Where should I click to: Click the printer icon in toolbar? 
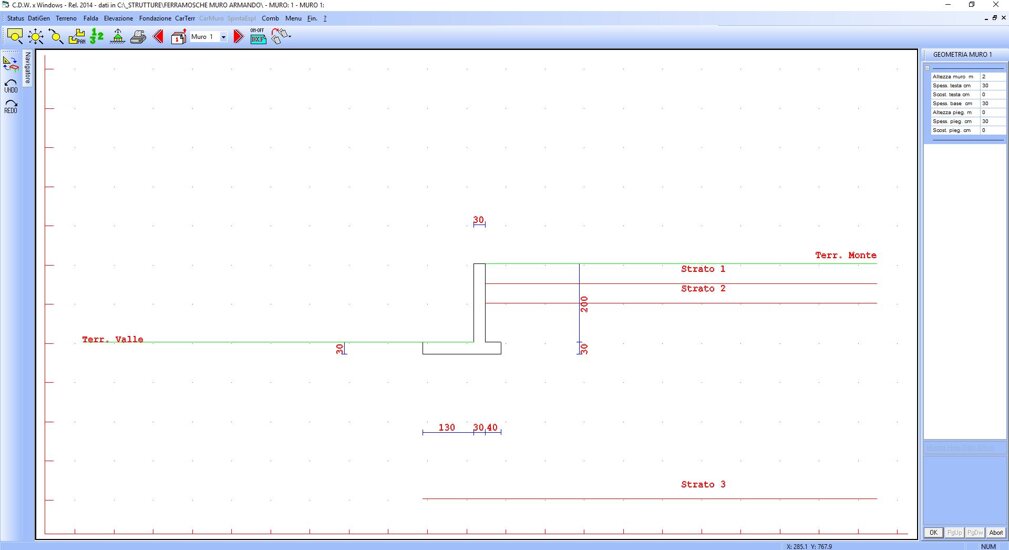tap(138, 36)
